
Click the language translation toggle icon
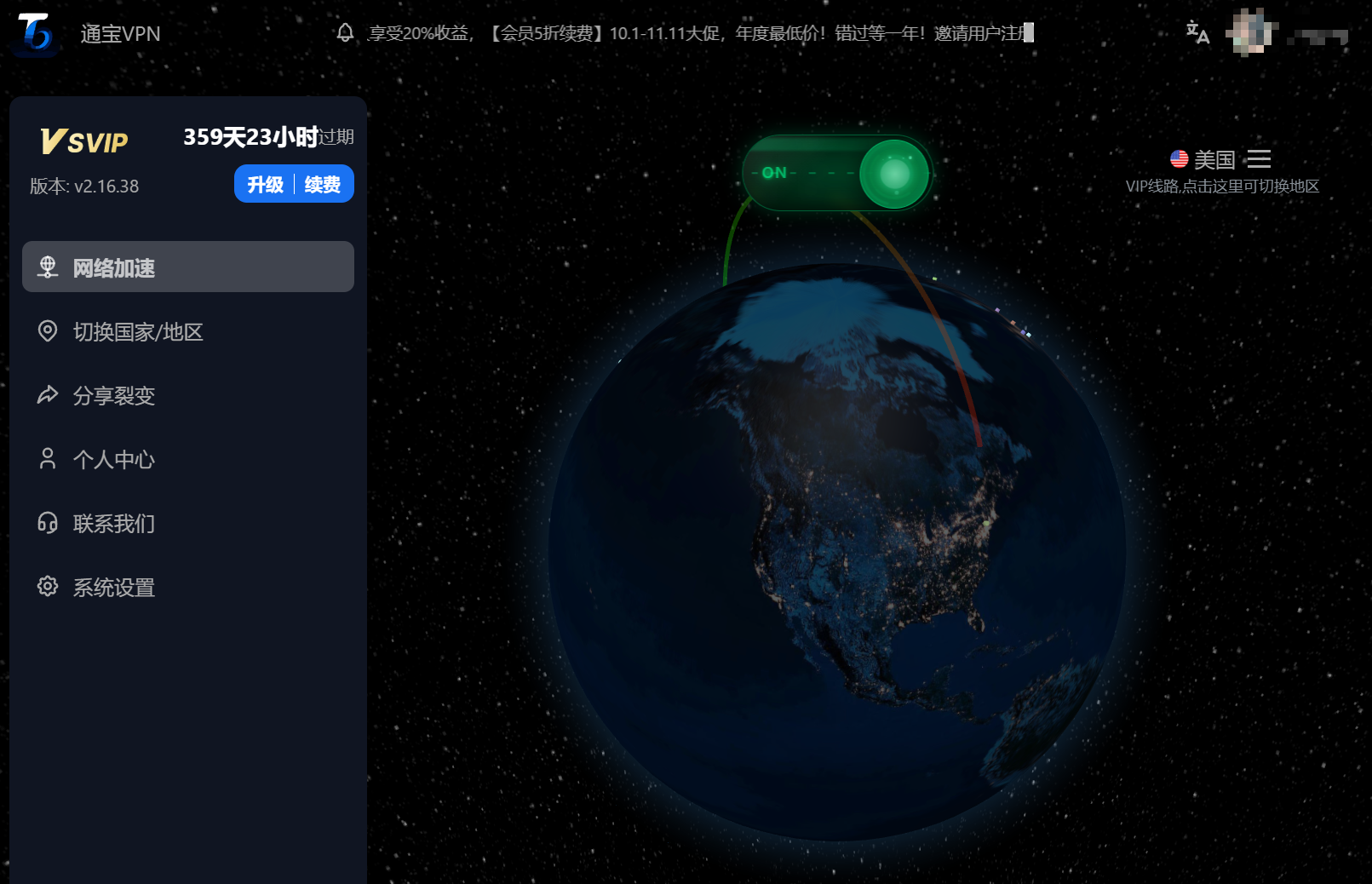(x=1197, y=32)
